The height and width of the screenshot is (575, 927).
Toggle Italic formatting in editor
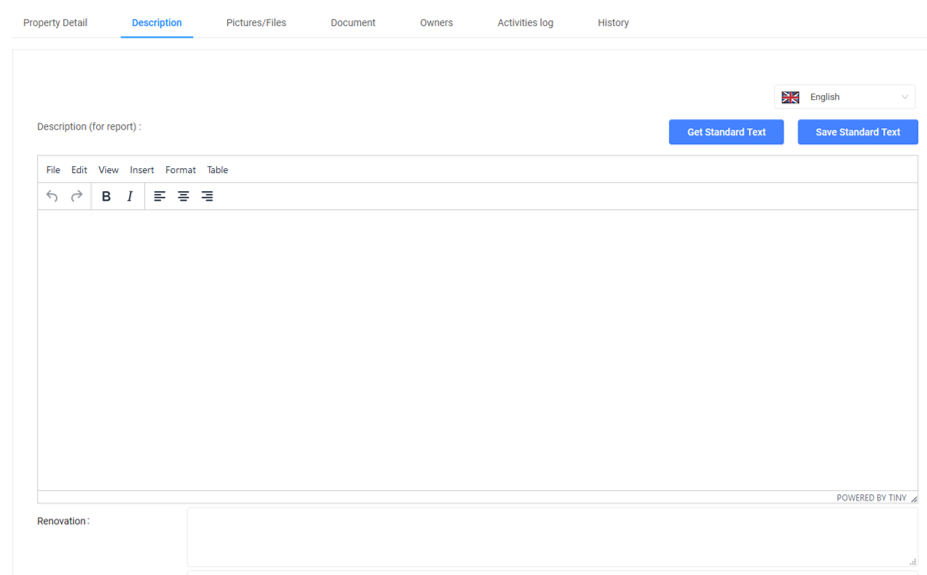(x=130, y=196)
